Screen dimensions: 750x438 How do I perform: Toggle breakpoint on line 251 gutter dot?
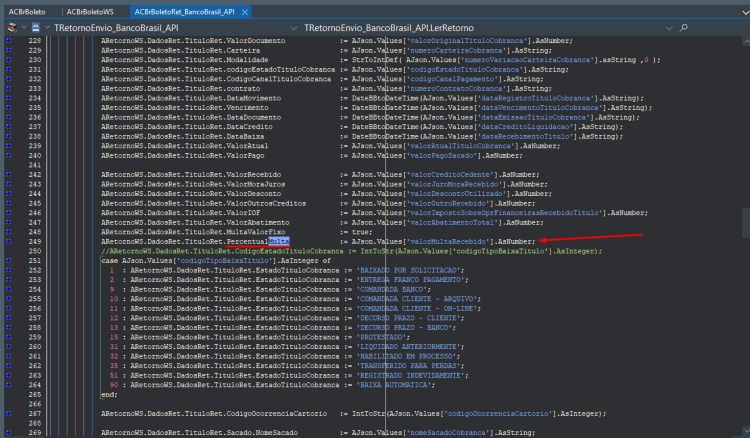point(9,261)
